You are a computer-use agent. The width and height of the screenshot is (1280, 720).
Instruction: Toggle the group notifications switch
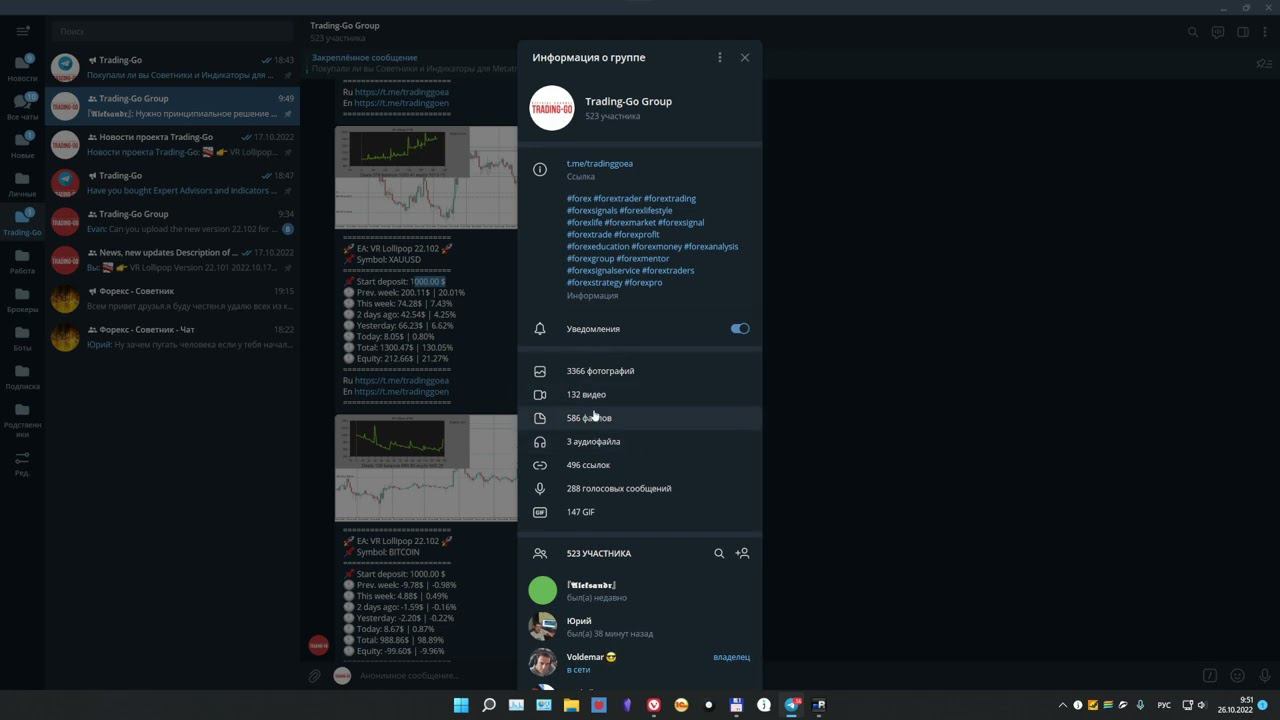point(740,329)
